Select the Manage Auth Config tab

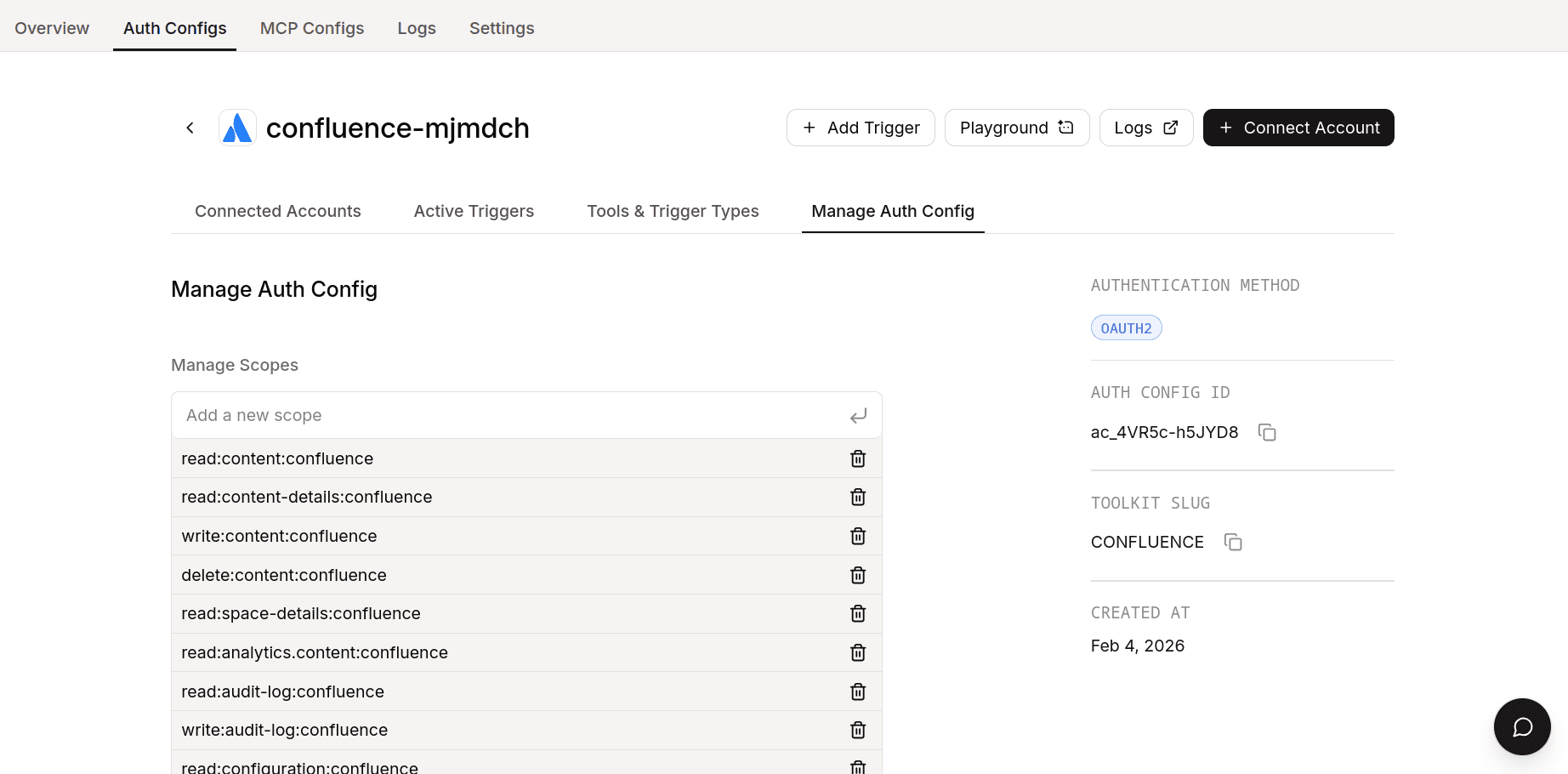(x=893, y=211)
